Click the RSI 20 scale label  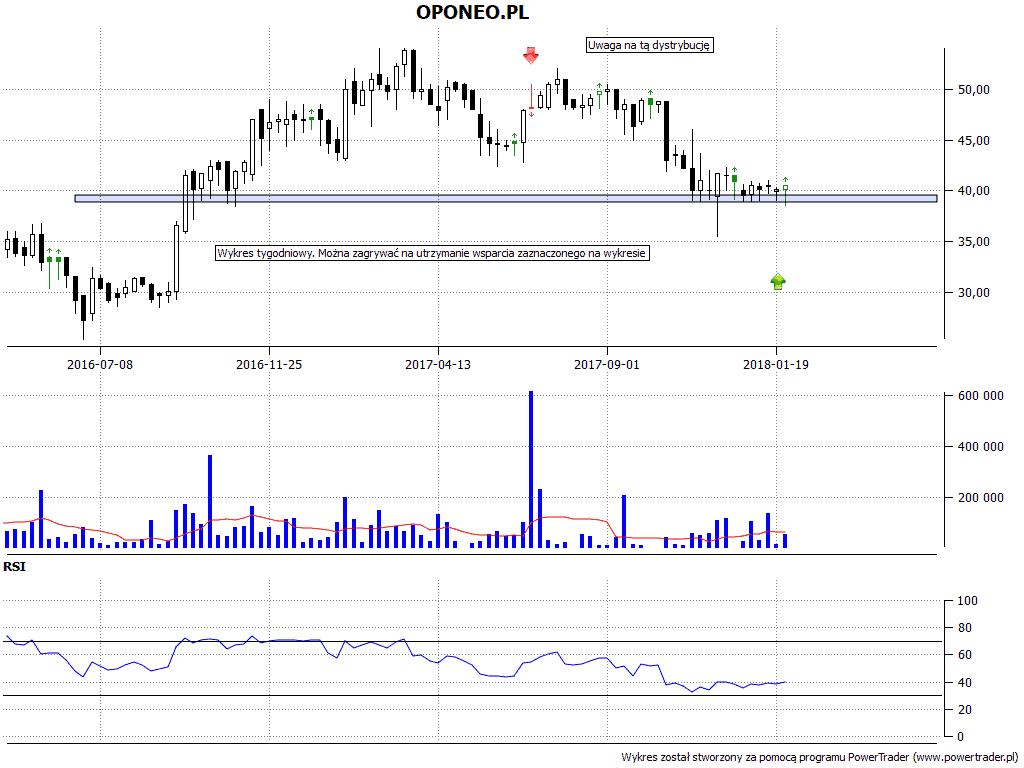tap(965, 709)
